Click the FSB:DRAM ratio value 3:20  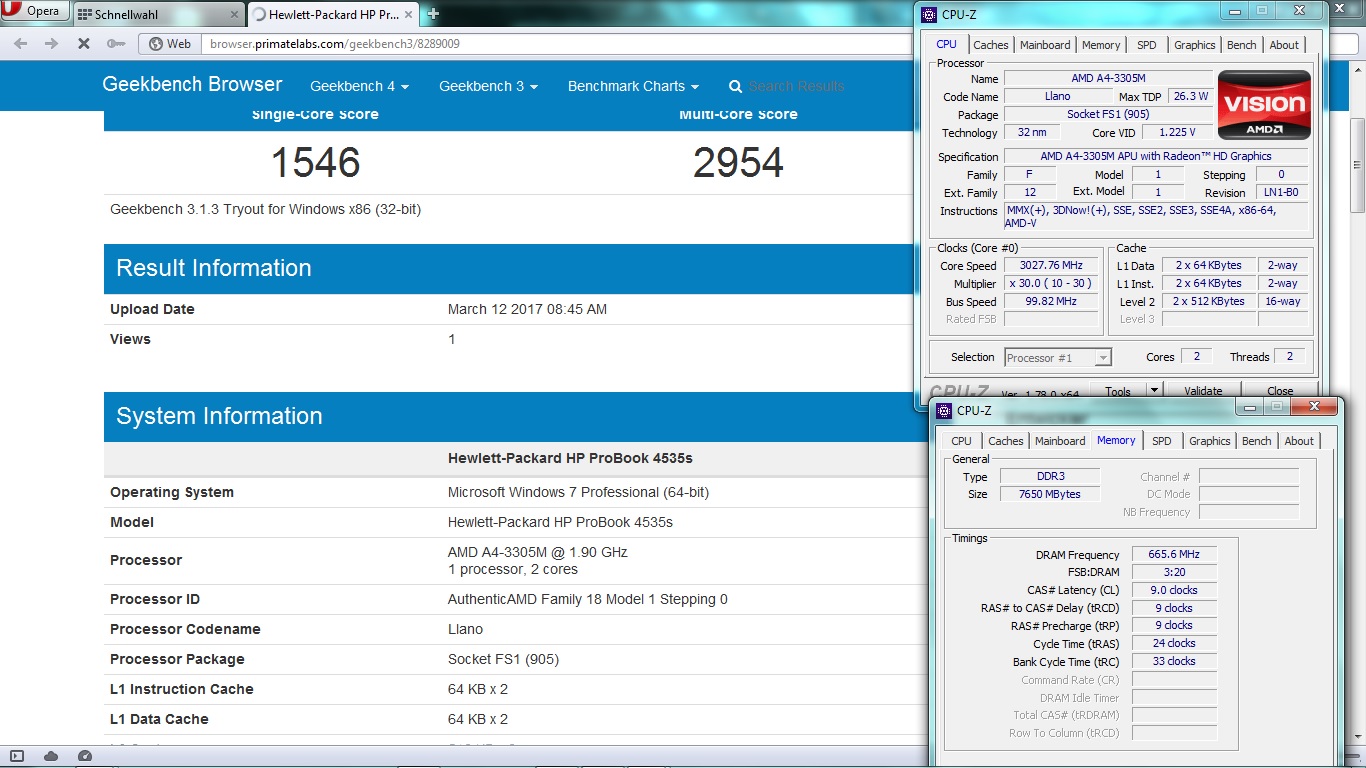pos(1174,572)
